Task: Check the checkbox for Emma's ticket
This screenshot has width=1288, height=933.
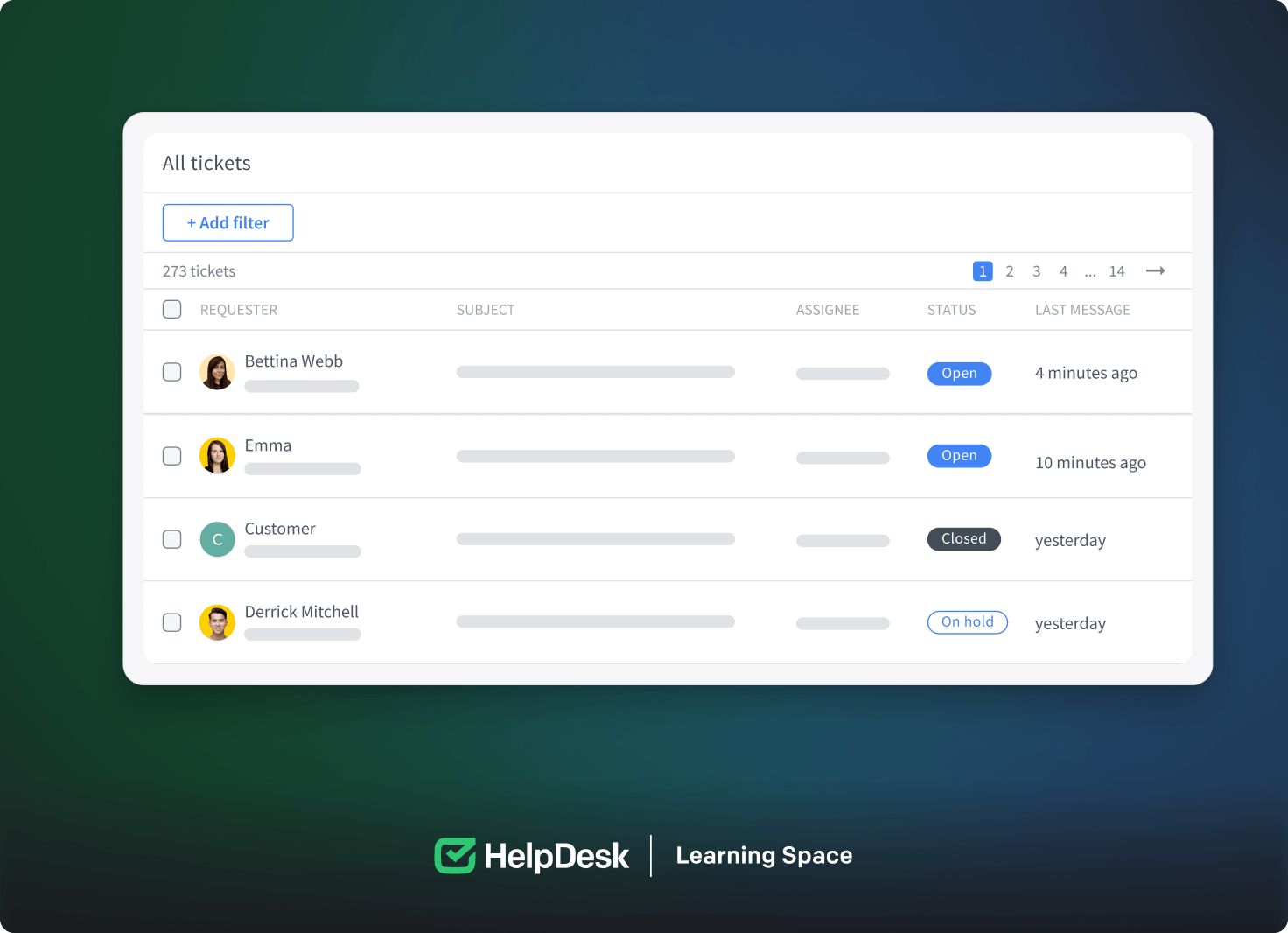Action: point(171,456)
